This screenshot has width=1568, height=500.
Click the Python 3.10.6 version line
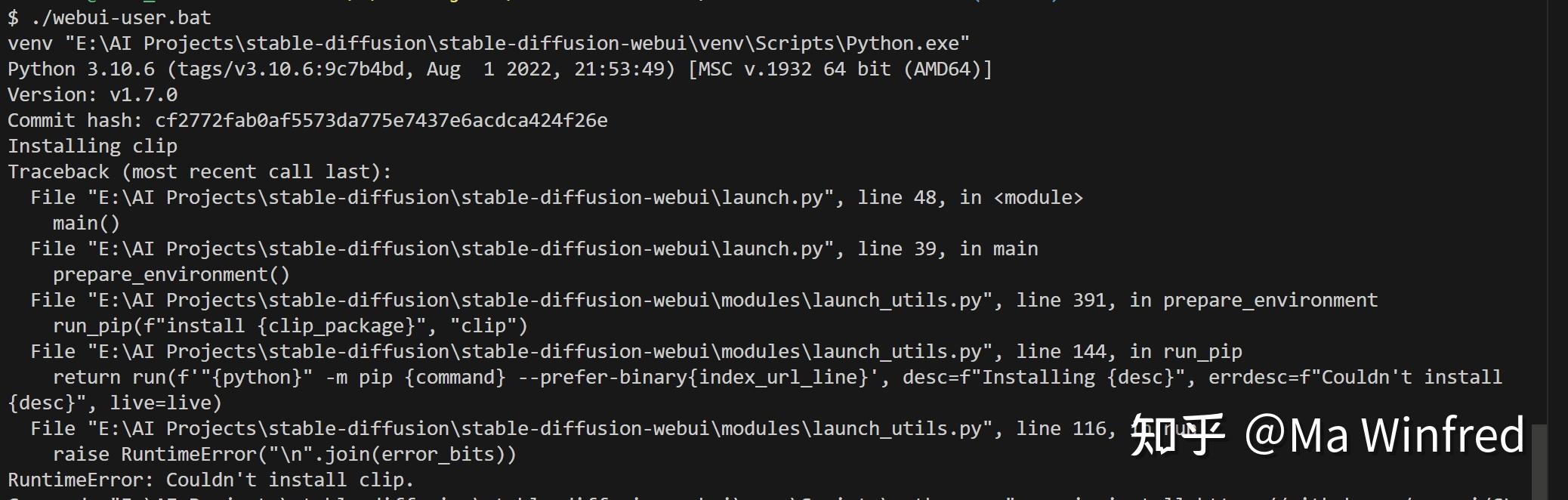(498, 69)
